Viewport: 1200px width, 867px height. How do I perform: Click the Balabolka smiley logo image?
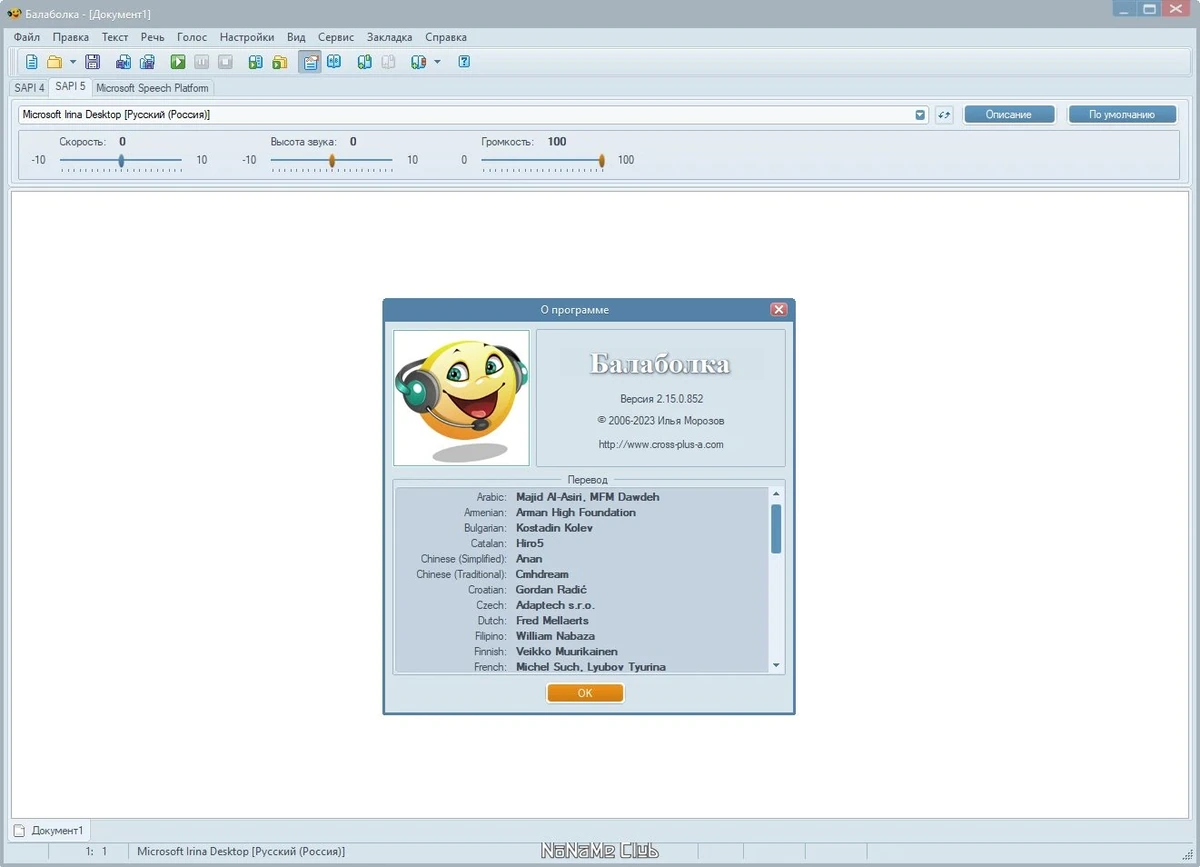461,398
